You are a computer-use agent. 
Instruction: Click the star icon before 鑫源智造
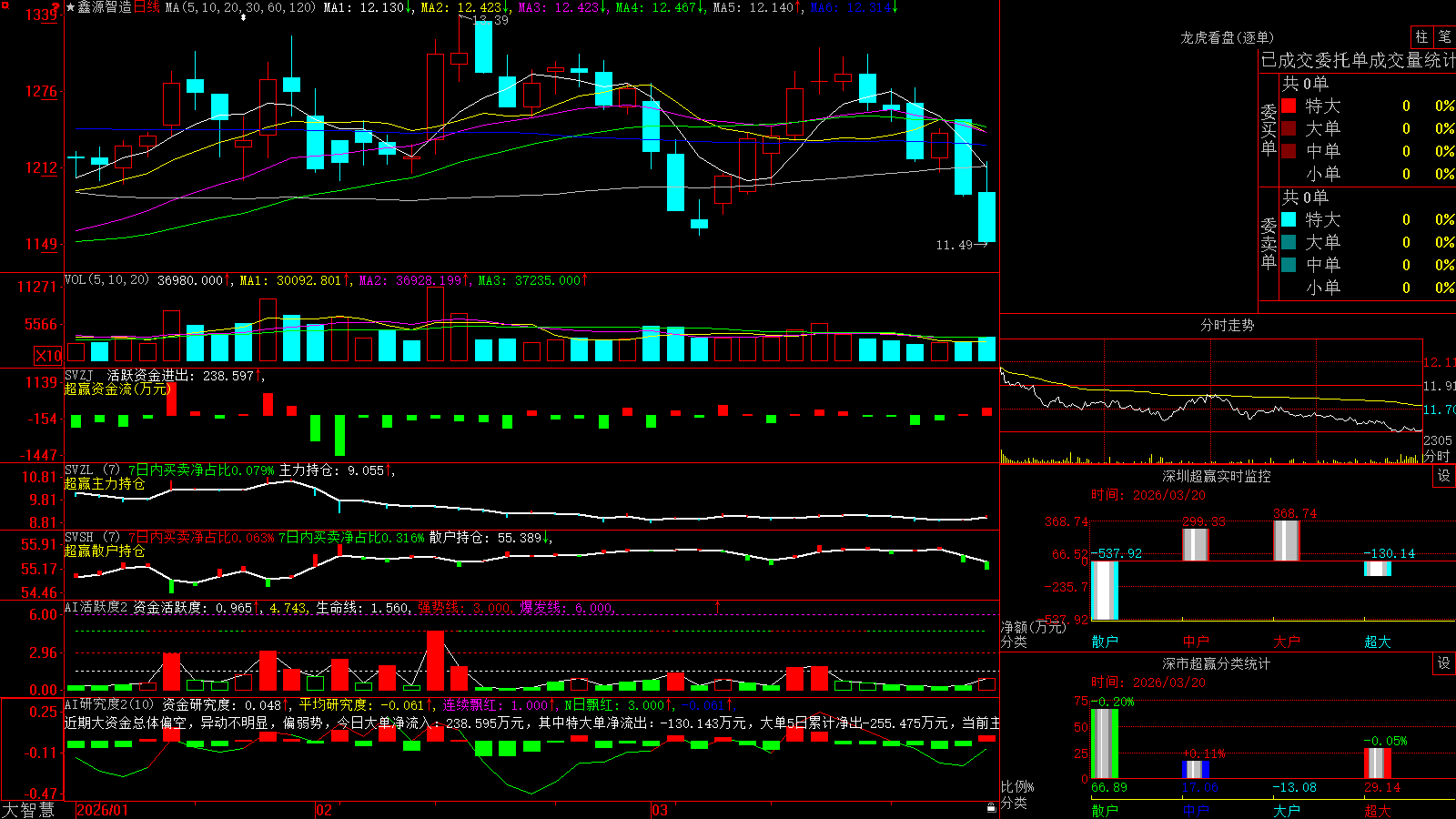point(71,7)
